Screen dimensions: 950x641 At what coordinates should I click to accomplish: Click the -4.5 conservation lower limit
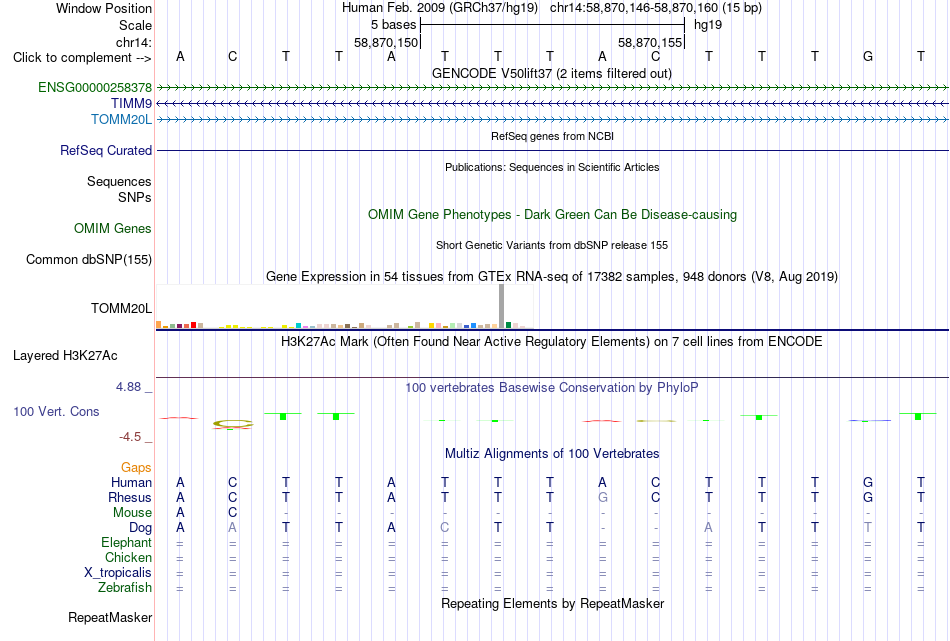pyautogui.click(x=130, y=437)
